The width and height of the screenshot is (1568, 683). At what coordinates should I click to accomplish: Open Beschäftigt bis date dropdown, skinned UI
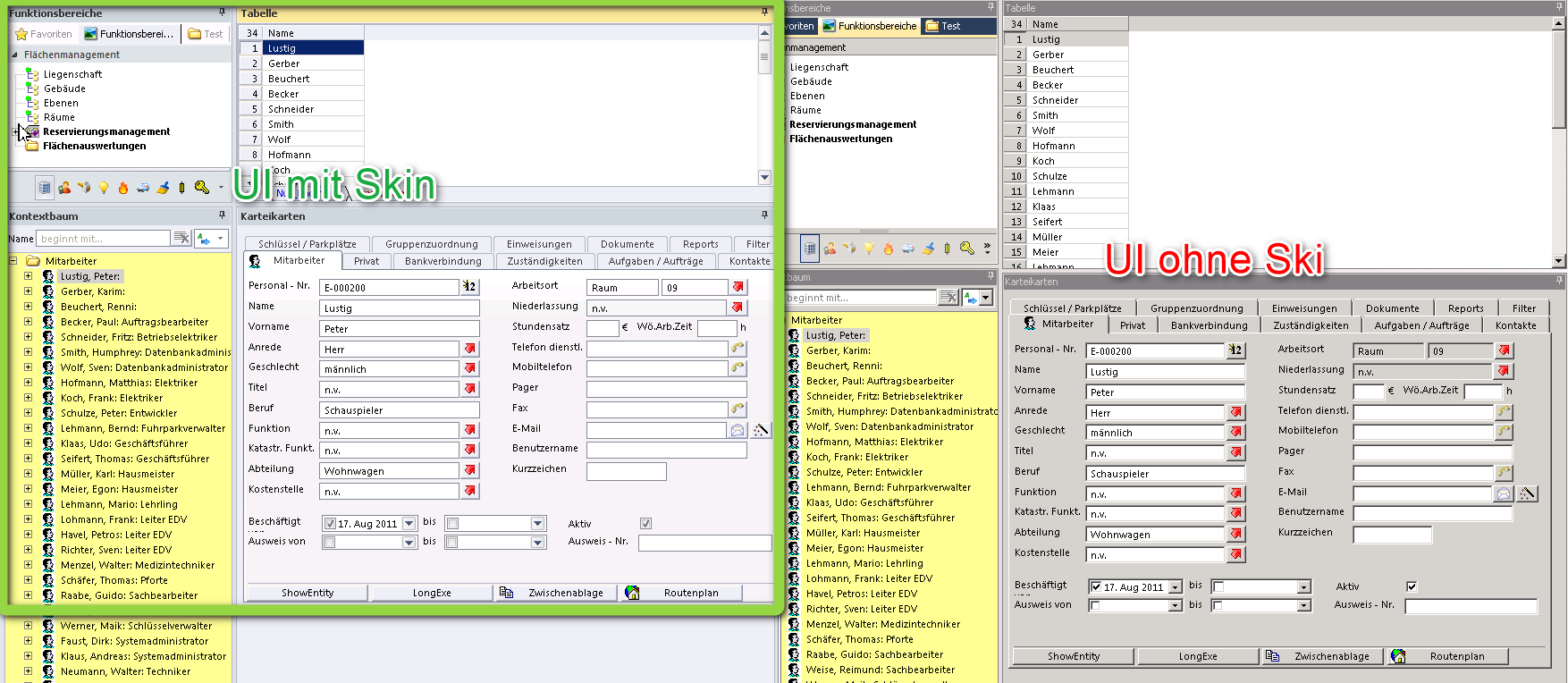coord(537,524)
